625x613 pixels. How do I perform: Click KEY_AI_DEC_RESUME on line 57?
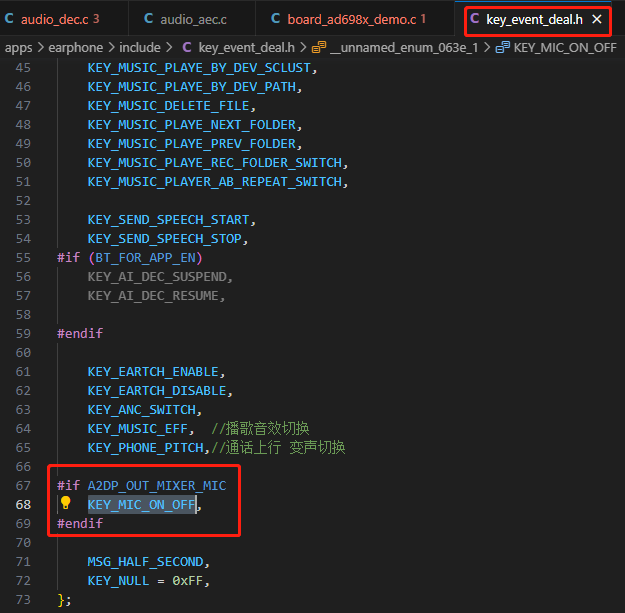click(x=153, y=296)
